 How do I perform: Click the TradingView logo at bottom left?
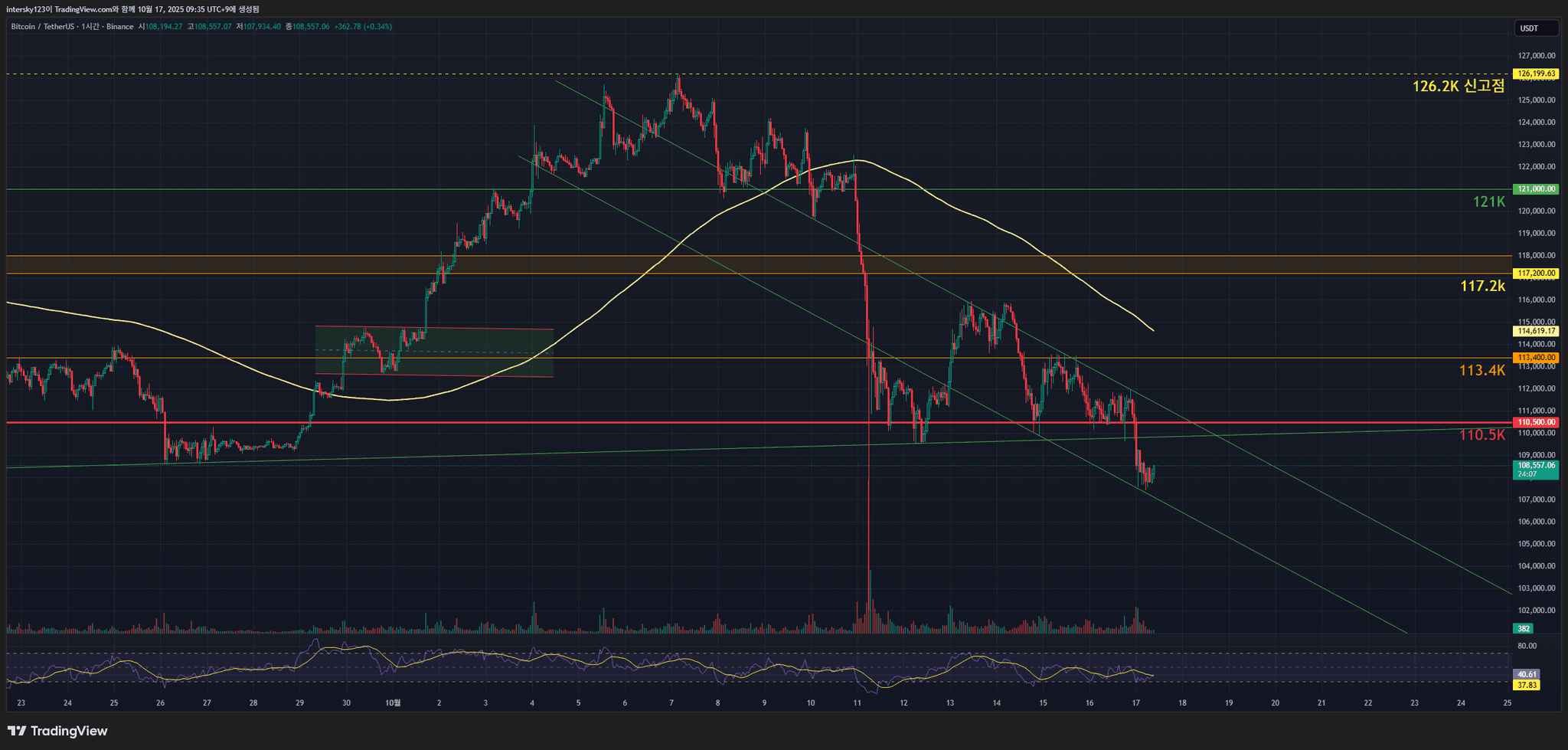coord(57,731)
